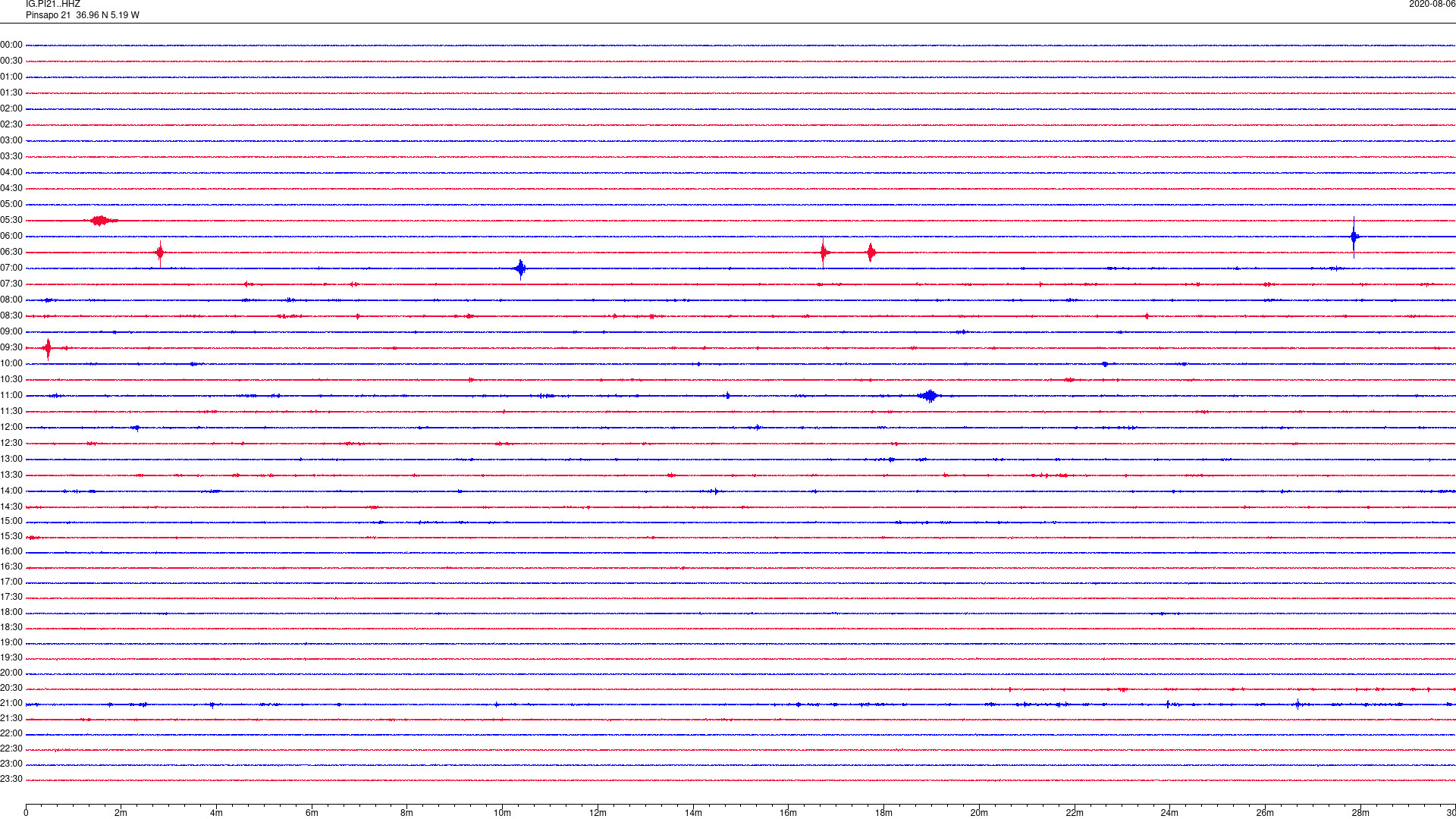Click the 26m tick on the time axis
Image resolution: width=1456 pixels, height=819 pixels.
coord(1265,813)
